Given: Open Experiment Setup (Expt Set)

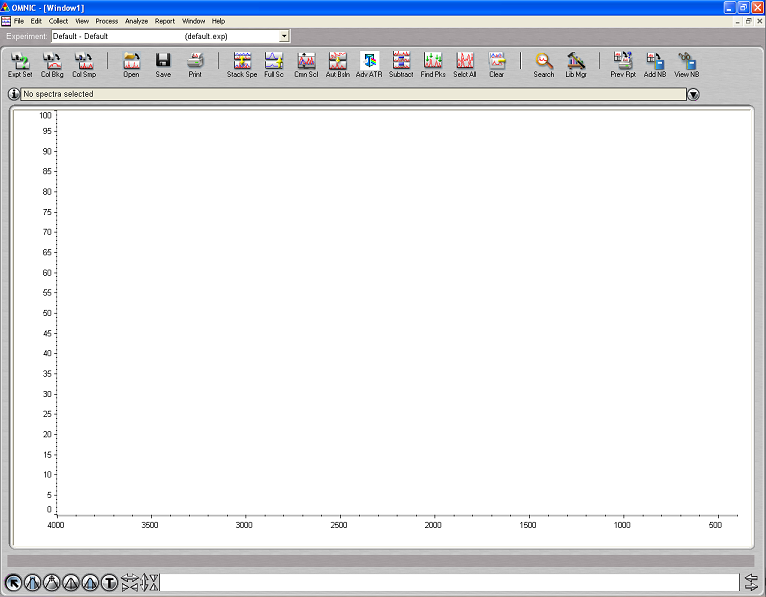Looking at the screenshot, I should (x=20, y=64).
